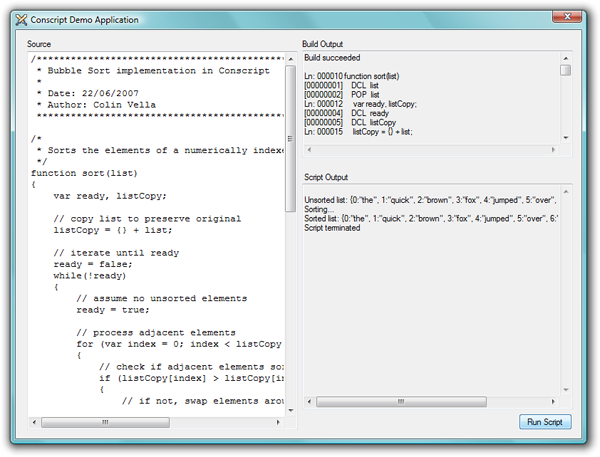Image resolution: width=600 pixels, height=457 pixels.
Task: Click the '// process adjacent elements' comment
Action: (x=156, y=333)
